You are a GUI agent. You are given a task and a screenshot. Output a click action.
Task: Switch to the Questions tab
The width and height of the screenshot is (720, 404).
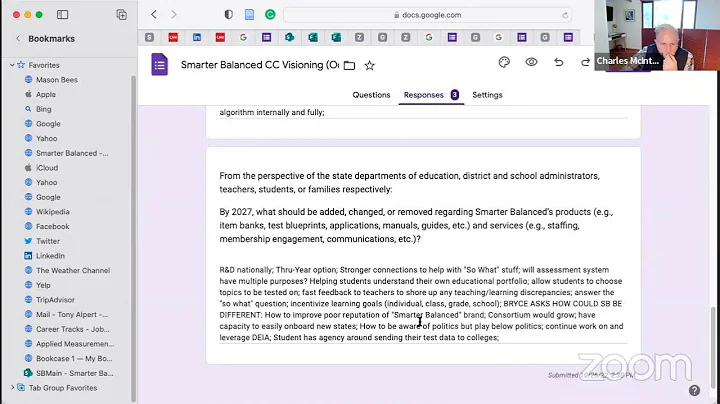click(371, 95)
